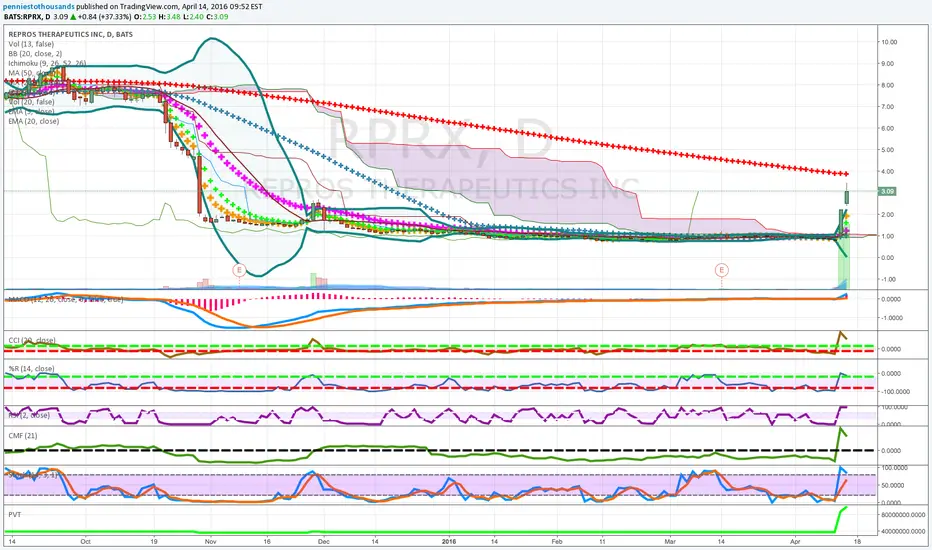Open the penniestothousands author link
This screenshot has width=932, height=550.
tap(39, 7)
